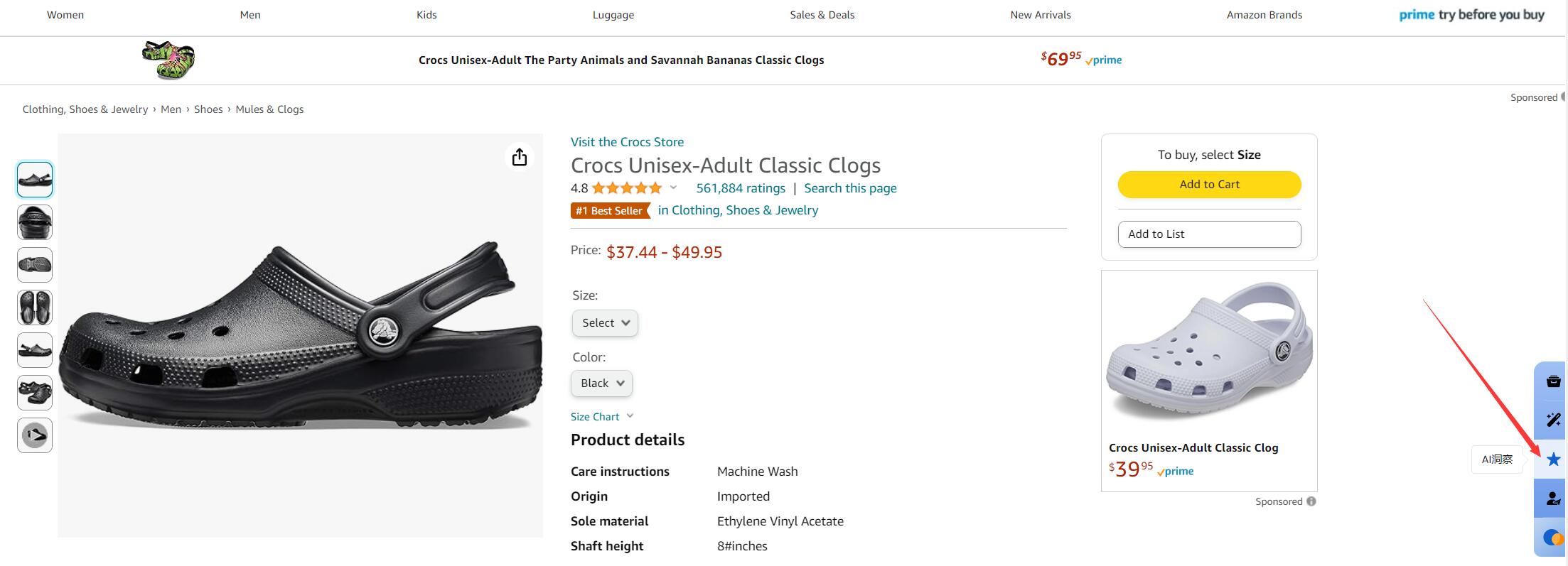Click the share icon on product image
1568x566 pixels.
pos(520,157)
